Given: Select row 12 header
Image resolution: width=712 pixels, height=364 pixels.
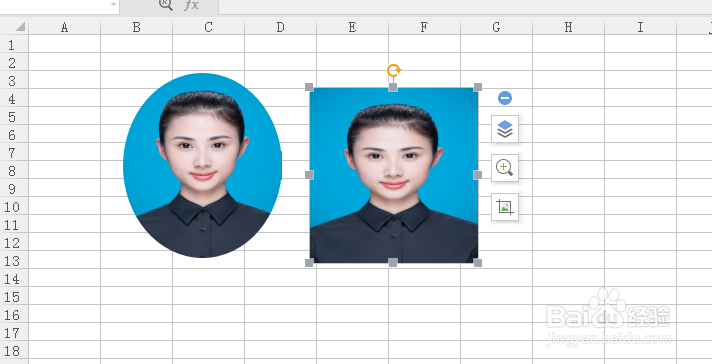Looking at the screenshot, I should (14, 242).
